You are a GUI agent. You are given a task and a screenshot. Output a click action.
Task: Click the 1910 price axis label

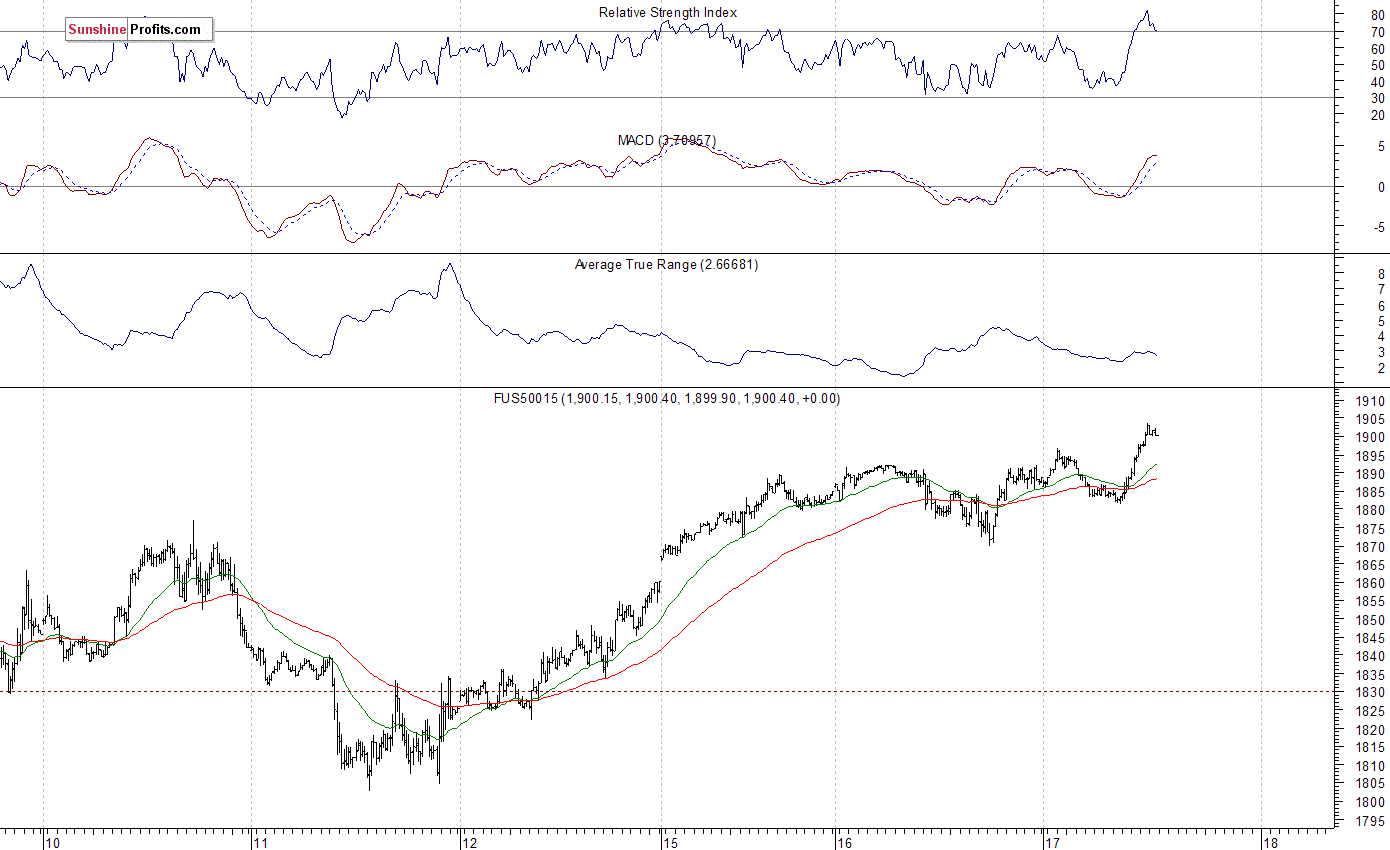(x=1371, y=402)
